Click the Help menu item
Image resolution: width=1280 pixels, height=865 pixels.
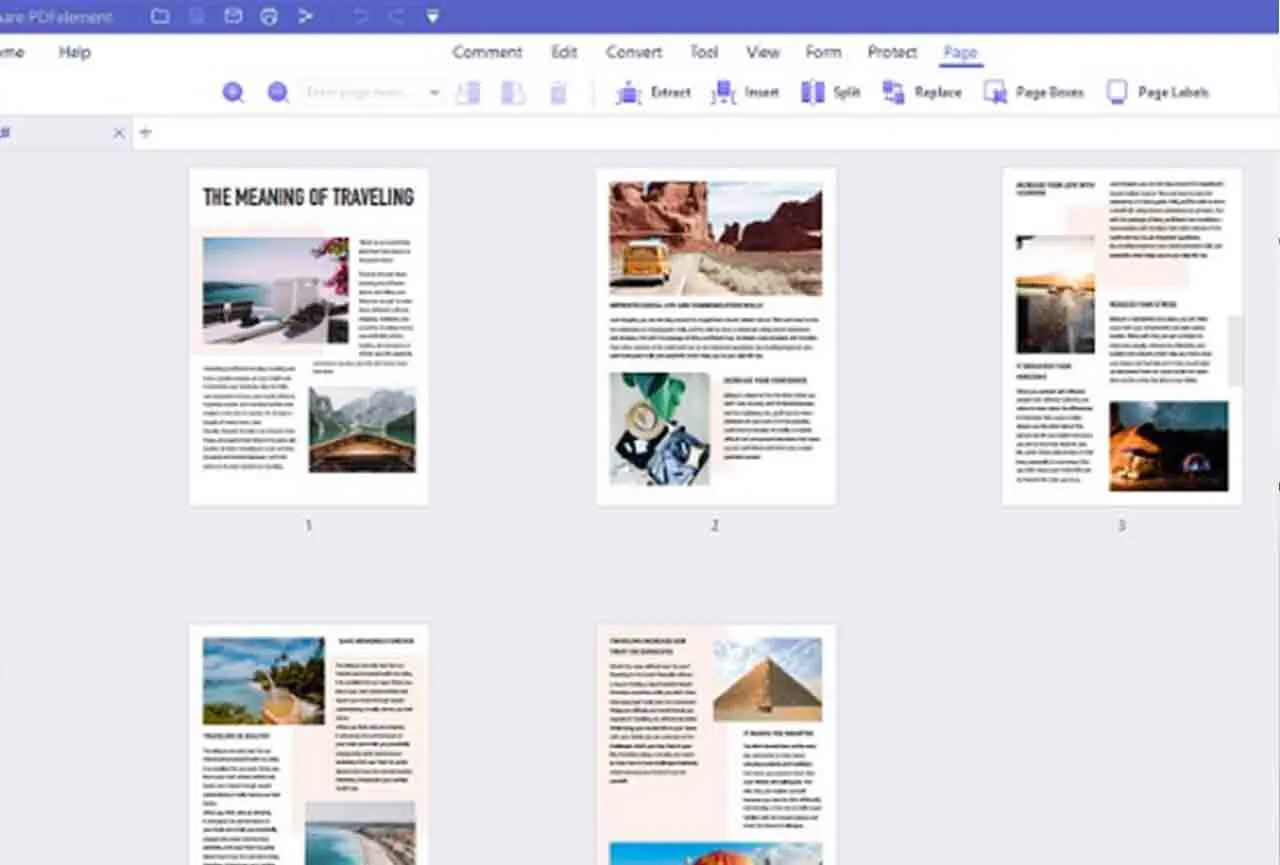tap(74, 51)
